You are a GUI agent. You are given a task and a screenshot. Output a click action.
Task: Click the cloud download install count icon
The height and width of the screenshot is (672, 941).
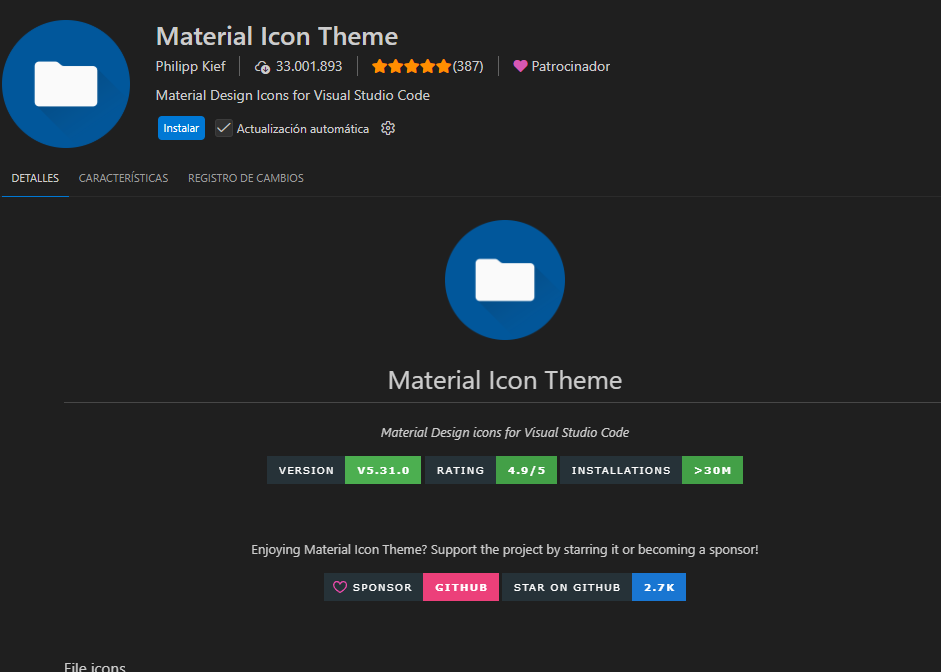(263, 67)
